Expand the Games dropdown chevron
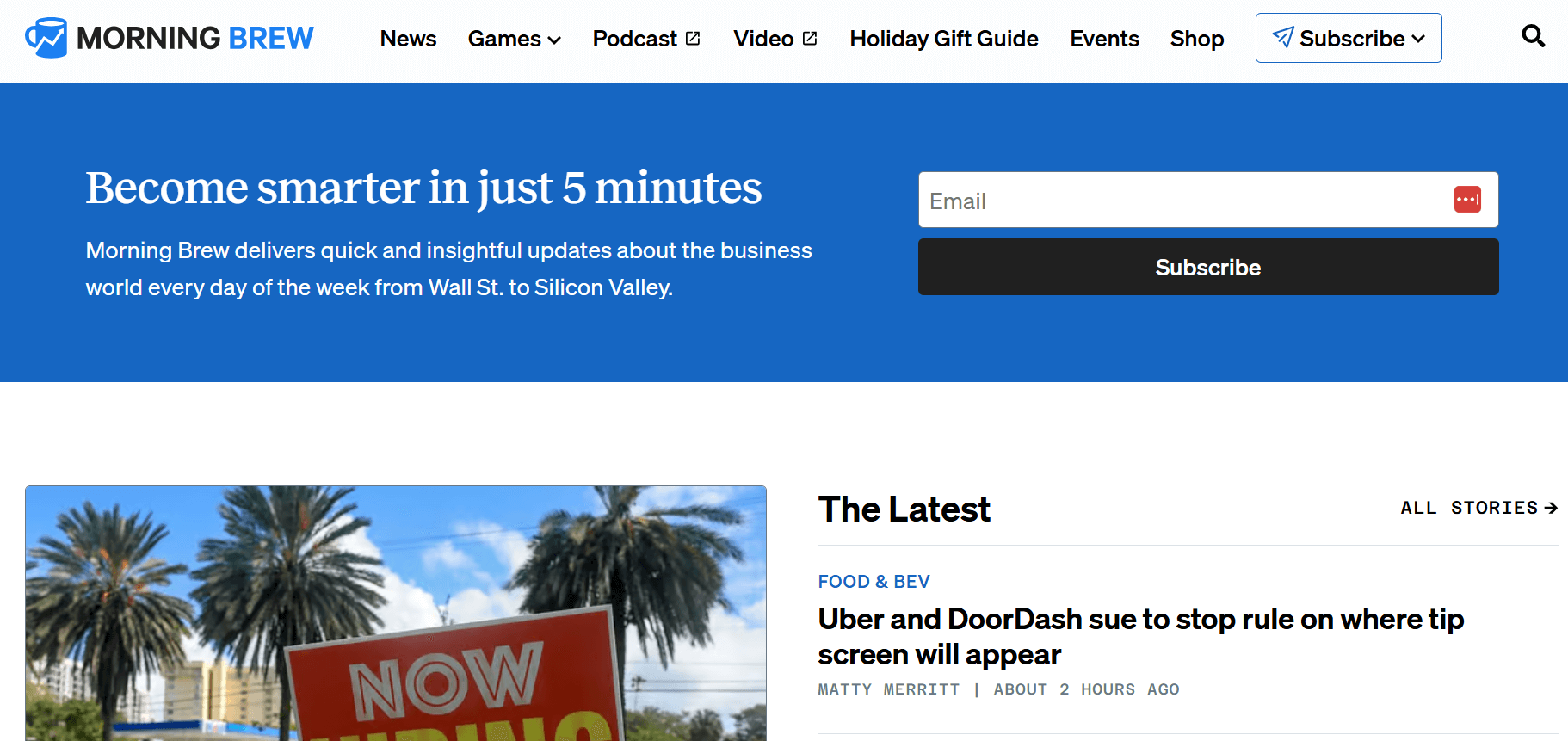Screen dimensions: 1568x741 click(554, 40)
